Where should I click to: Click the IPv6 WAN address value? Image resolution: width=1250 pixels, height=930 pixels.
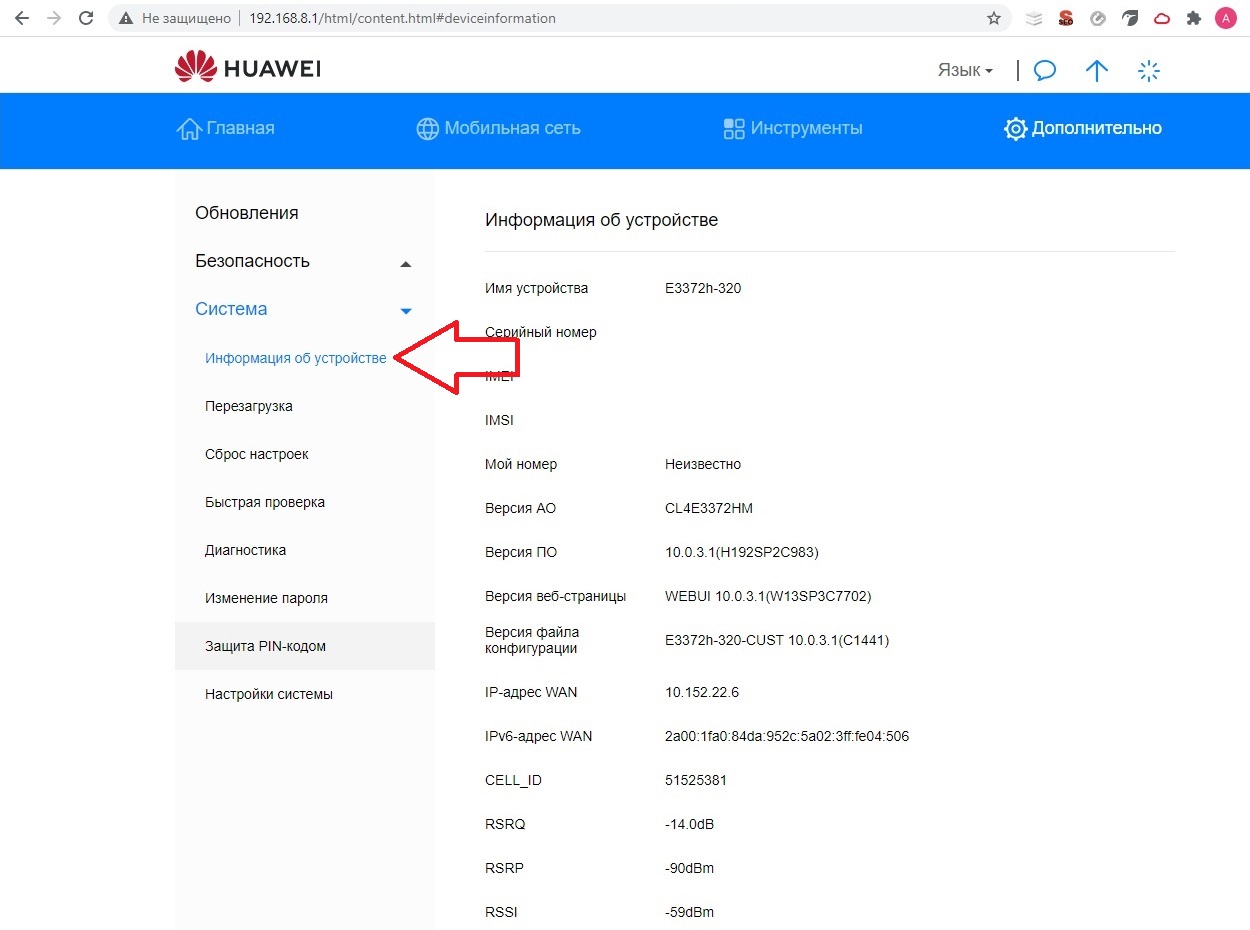point(787,736)
